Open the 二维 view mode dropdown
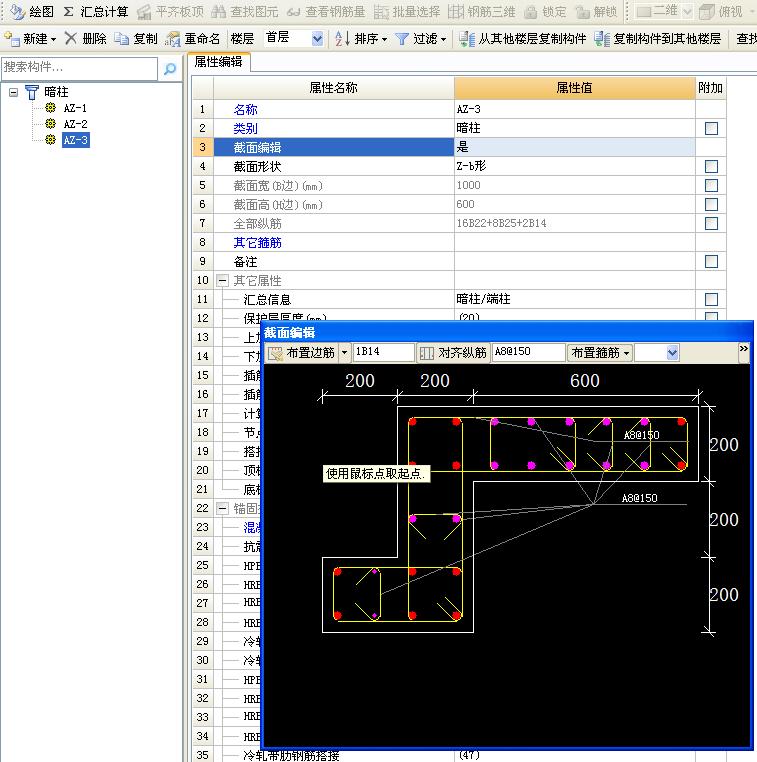The height and width of the screenshot is (762, 757). click(687, 12)
